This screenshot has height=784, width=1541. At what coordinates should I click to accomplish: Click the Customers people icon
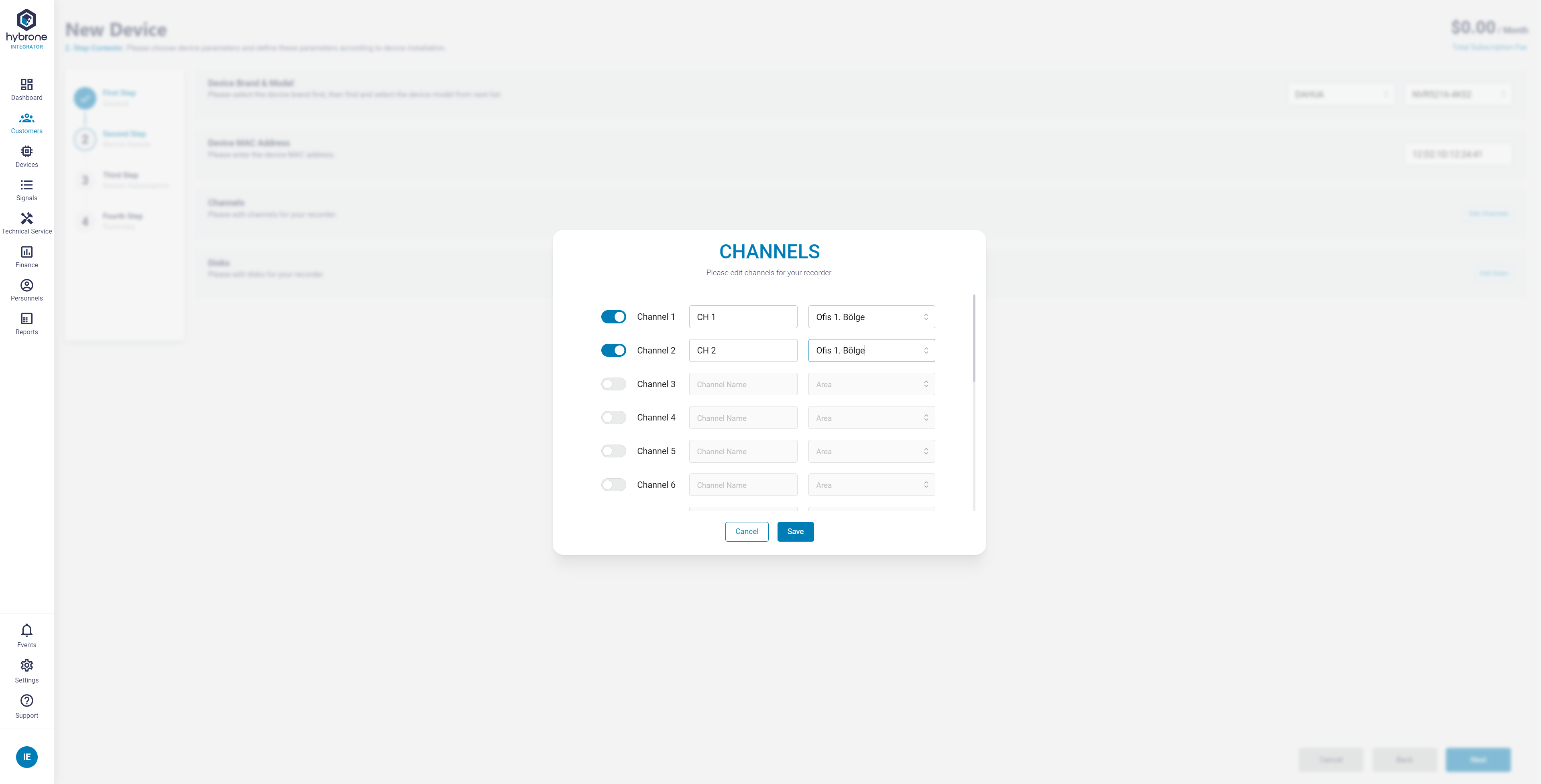[x=26, y=118]
